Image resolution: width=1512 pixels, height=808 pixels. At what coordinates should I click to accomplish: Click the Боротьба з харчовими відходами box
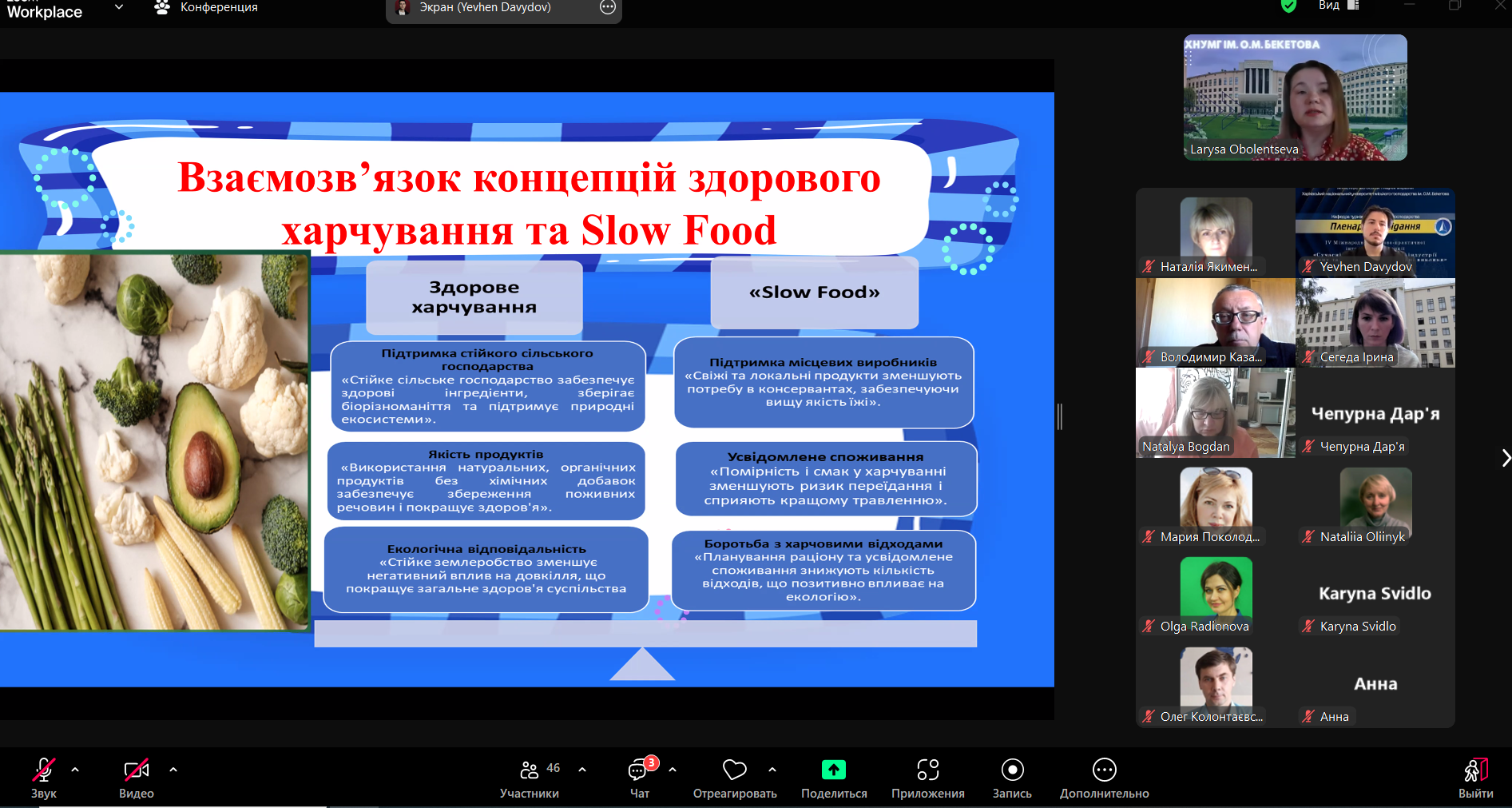click(x=823, y=571)
